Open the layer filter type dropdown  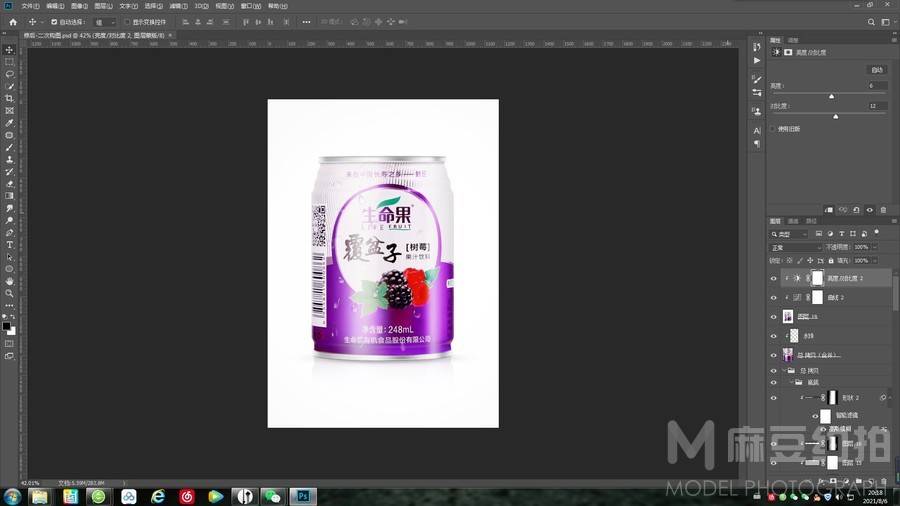pos(789,234)
